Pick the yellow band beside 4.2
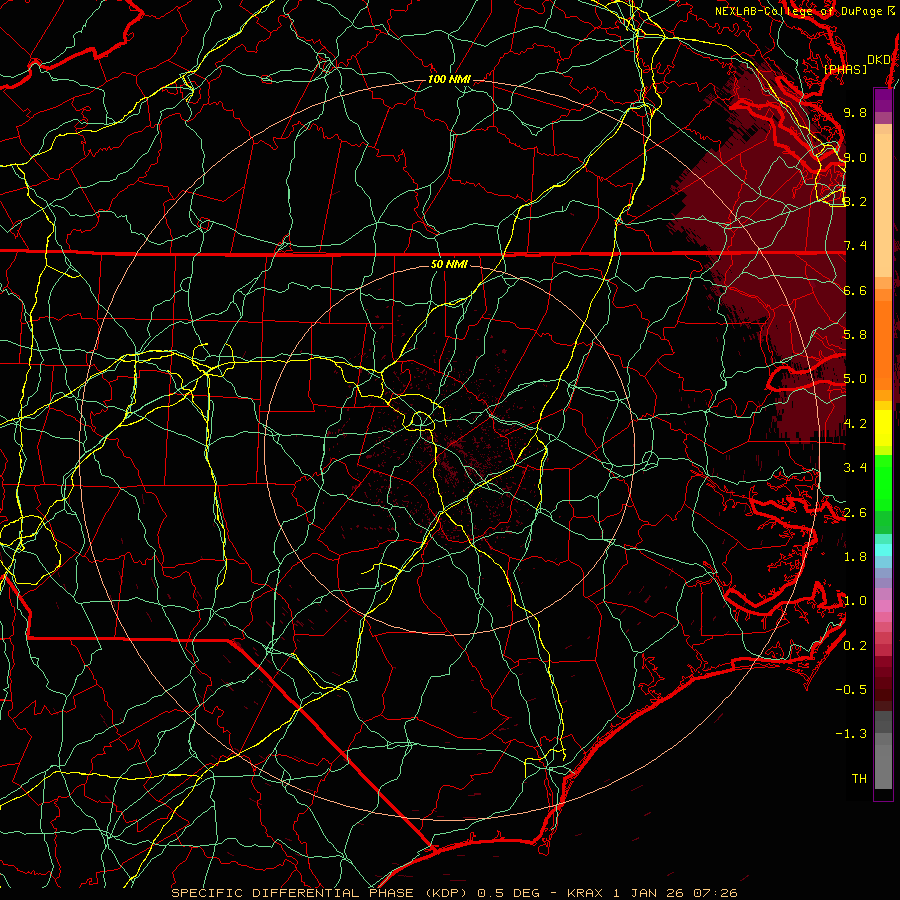This screenshot has width=900, height=900. click(x=883, y=428)
